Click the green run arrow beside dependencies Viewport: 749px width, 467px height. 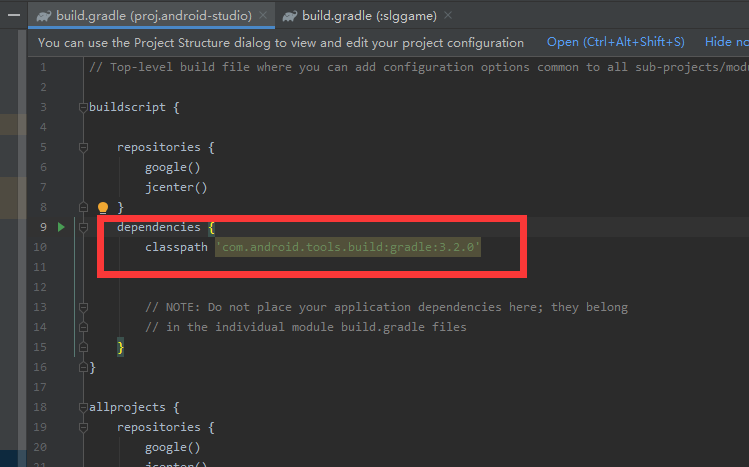(x=61, y=227)
